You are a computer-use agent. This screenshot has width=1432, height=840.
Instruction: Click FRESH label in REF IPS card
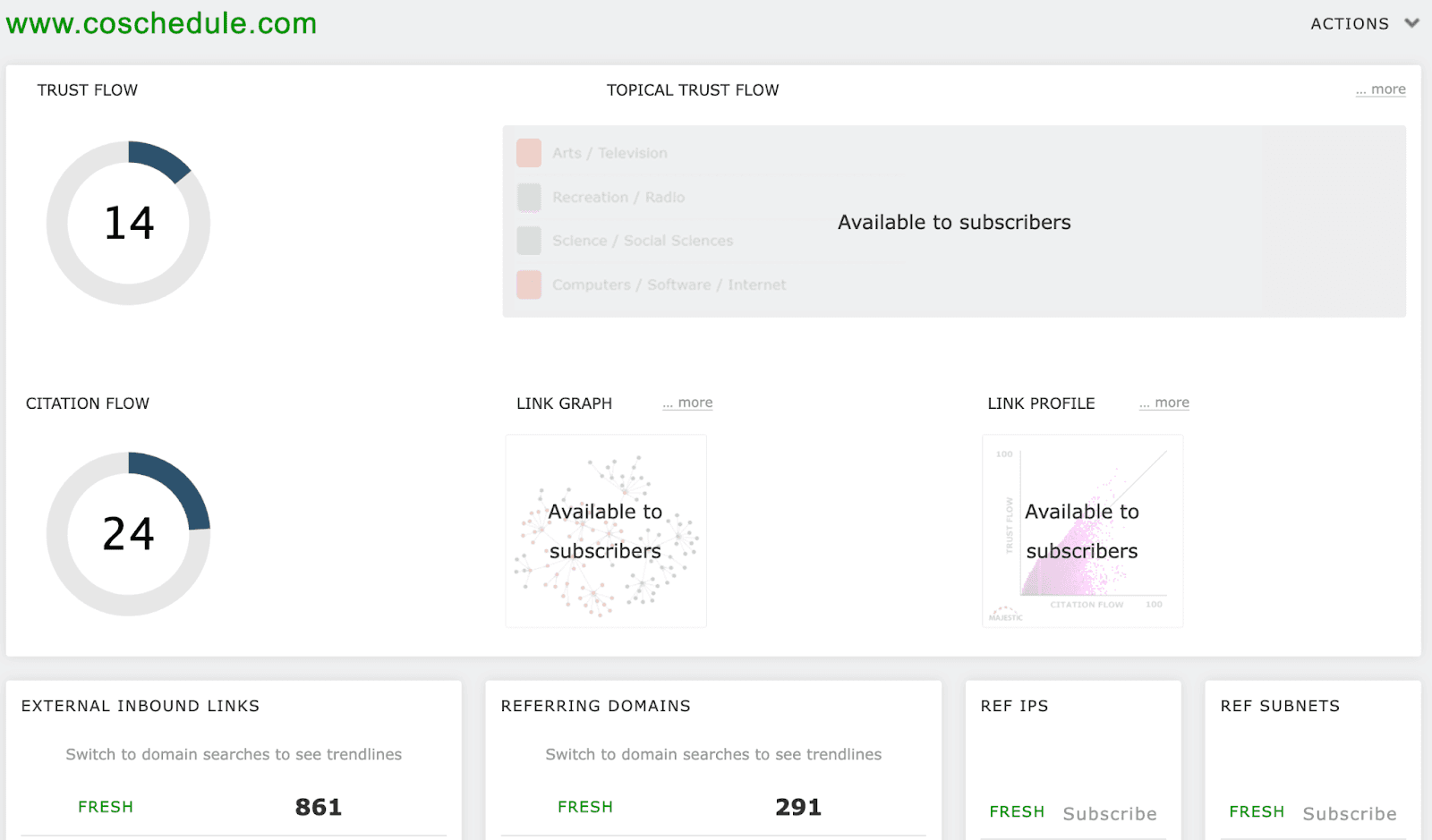[x=1017, y=811]
